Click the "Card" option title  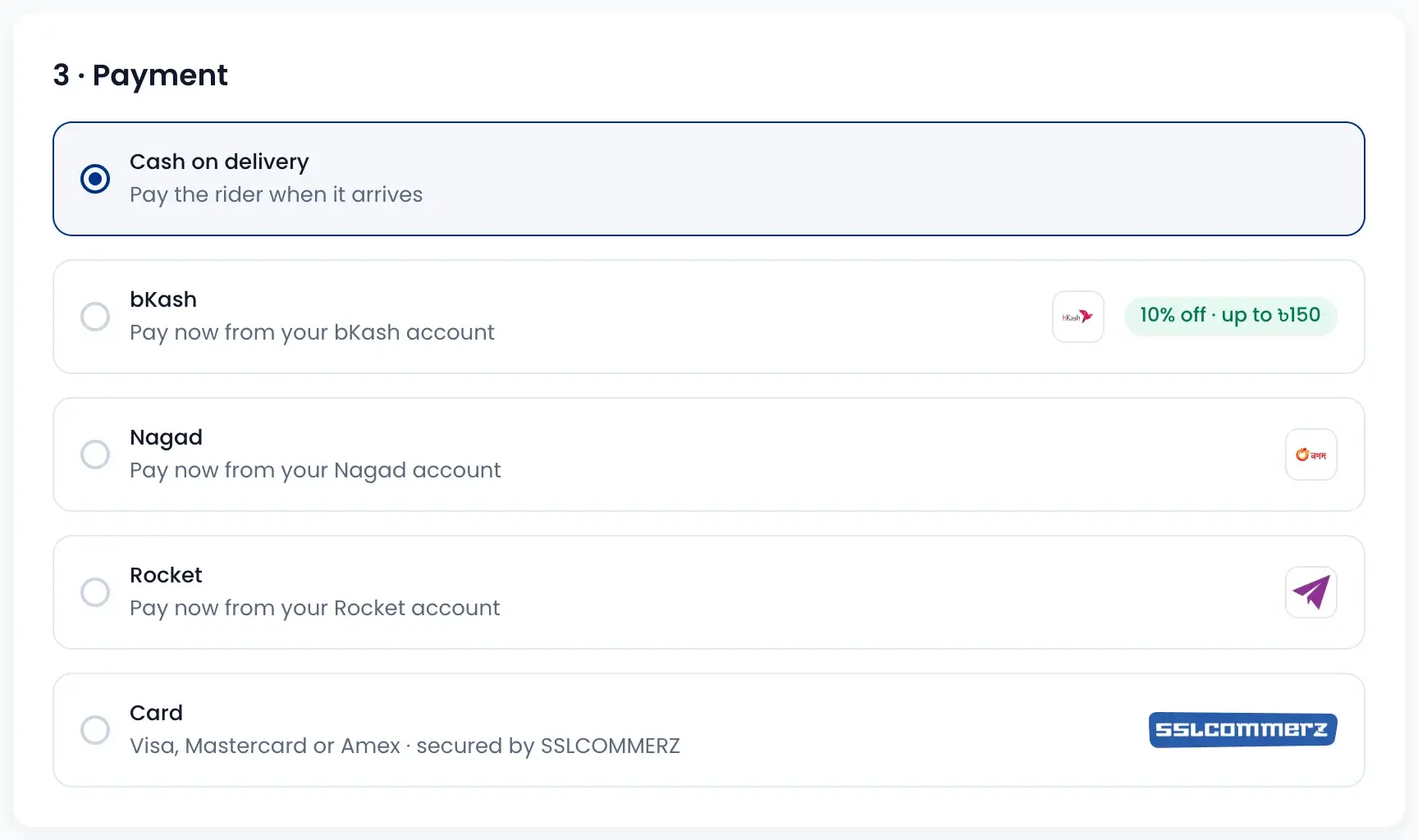156,713
